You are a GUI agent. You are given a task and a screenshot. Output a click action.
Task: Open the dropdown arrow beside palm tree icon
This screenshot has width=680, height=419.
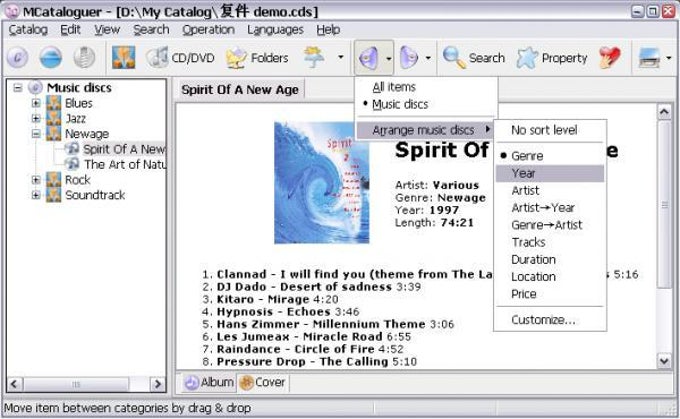click(340, 57)
